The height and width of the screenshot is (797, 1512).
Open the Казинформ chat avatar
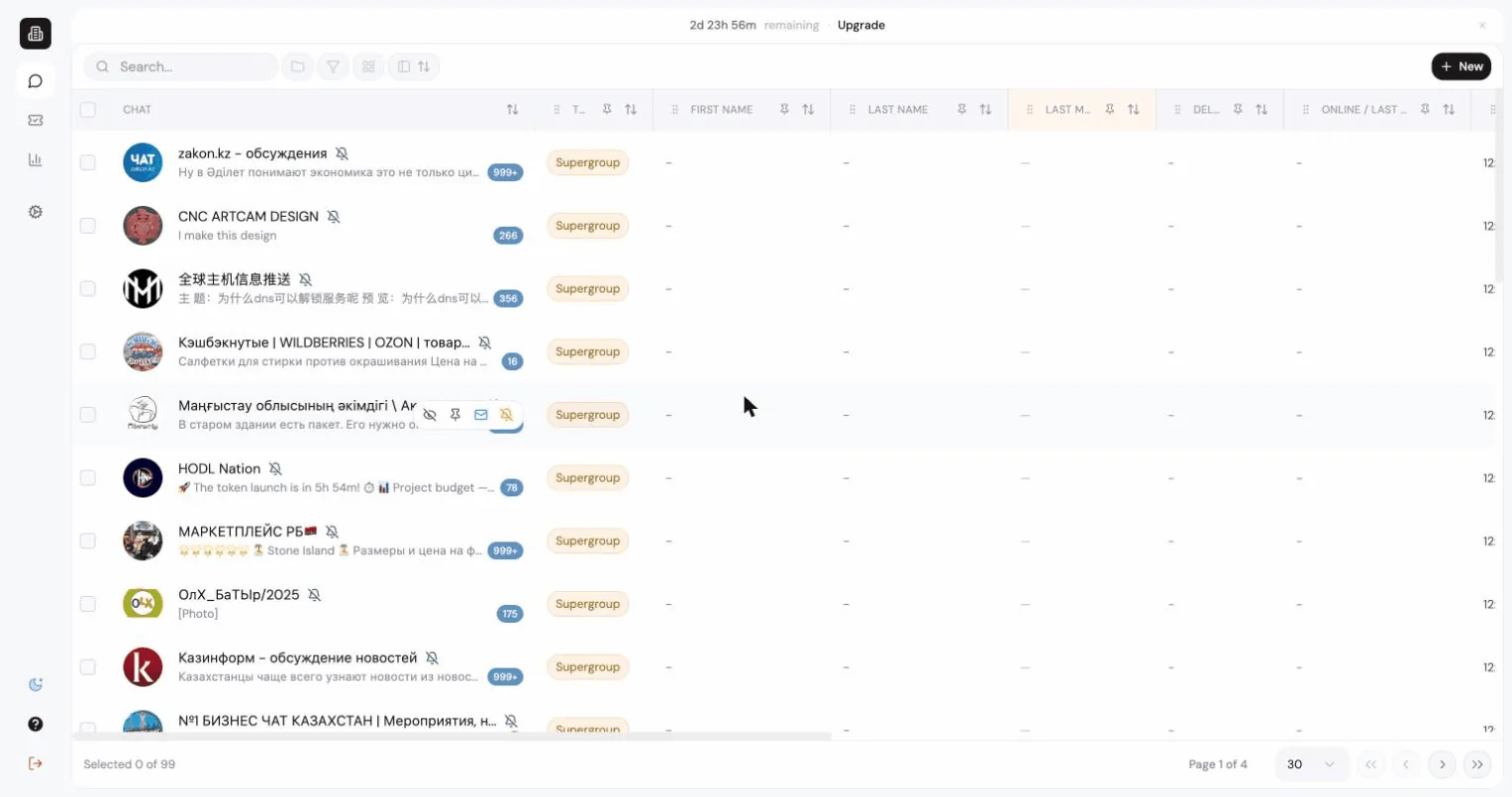pos(143,667)
